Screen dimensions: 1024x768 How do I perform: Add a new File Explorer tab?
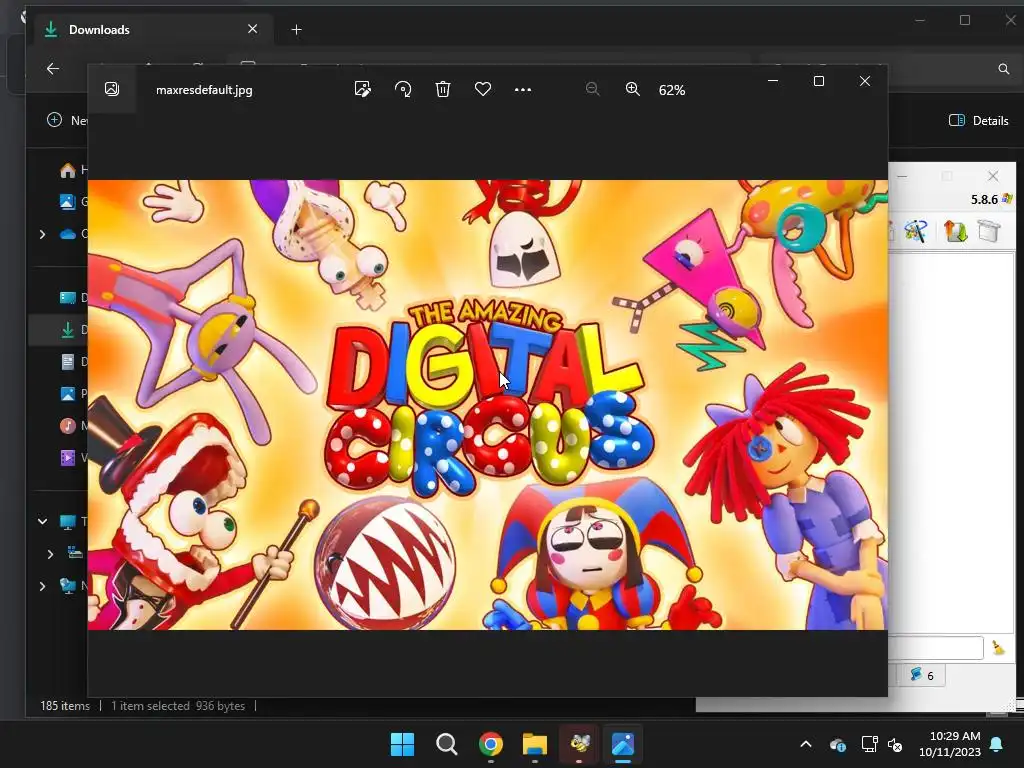coord(296,30)
